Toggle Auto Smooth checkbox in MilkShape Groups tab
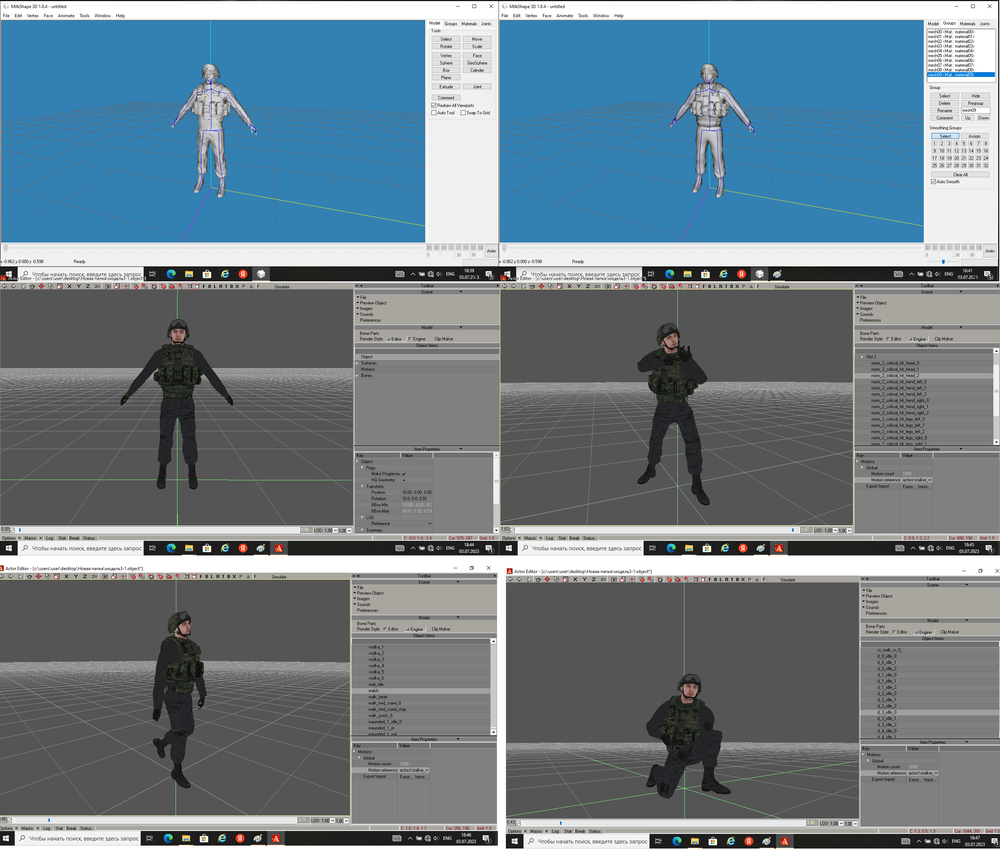Viewport: 1000px width, 850px height. (934, 182)
